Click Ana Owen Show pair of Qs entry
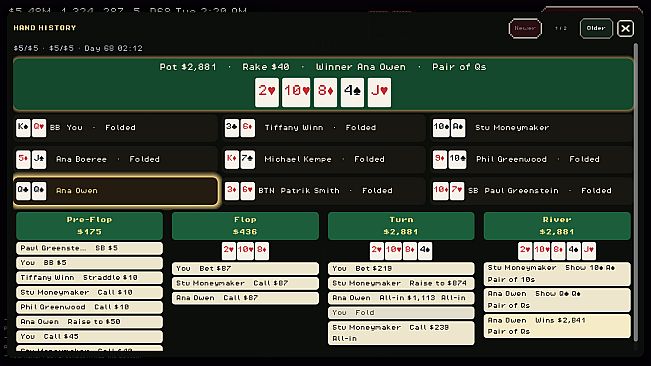This screenshot has height=366, width=651. click(557, 300)
